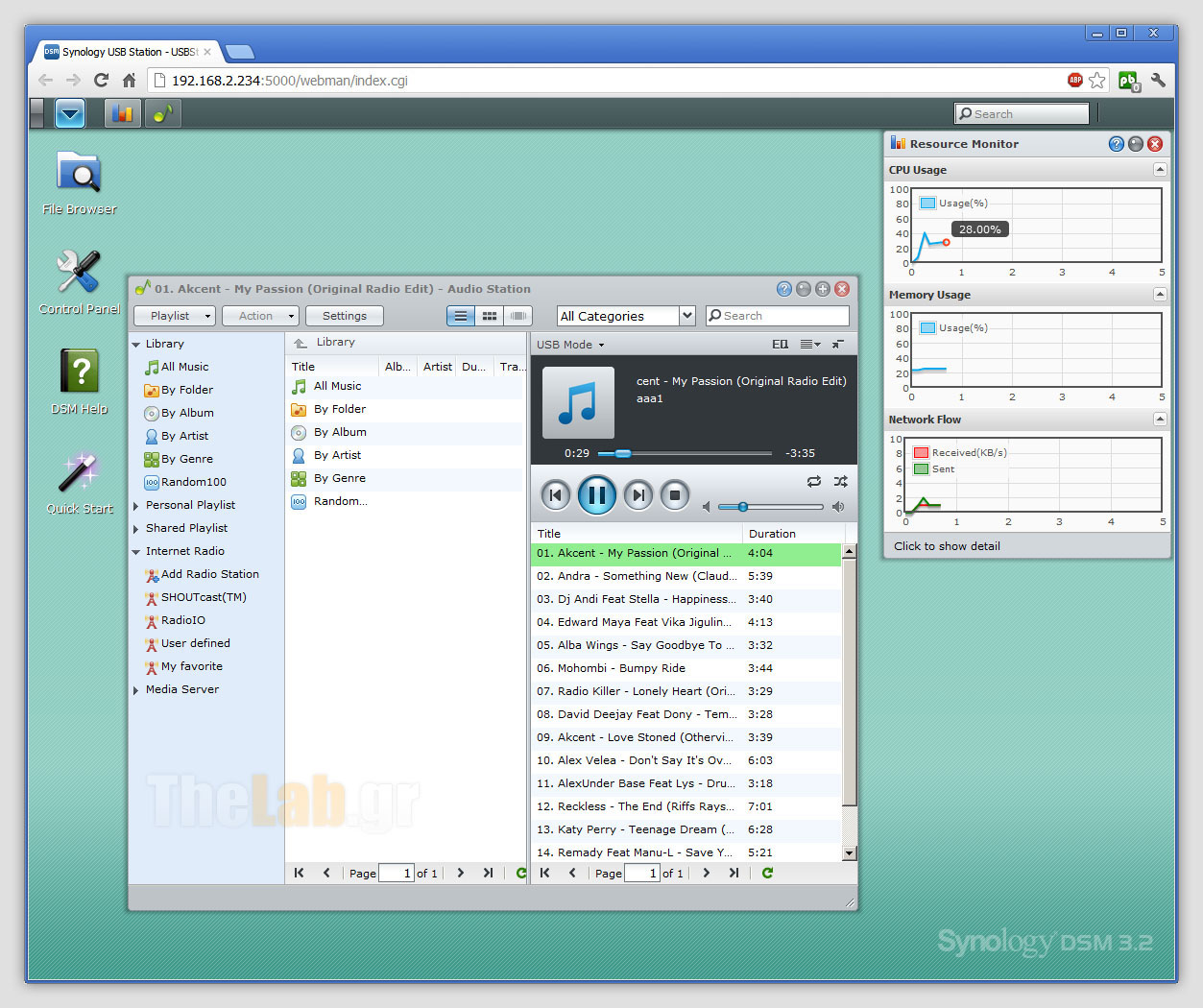The image size is (1203, 1008).
Task: Toggle repeat mode
Action: coord(814,481)
